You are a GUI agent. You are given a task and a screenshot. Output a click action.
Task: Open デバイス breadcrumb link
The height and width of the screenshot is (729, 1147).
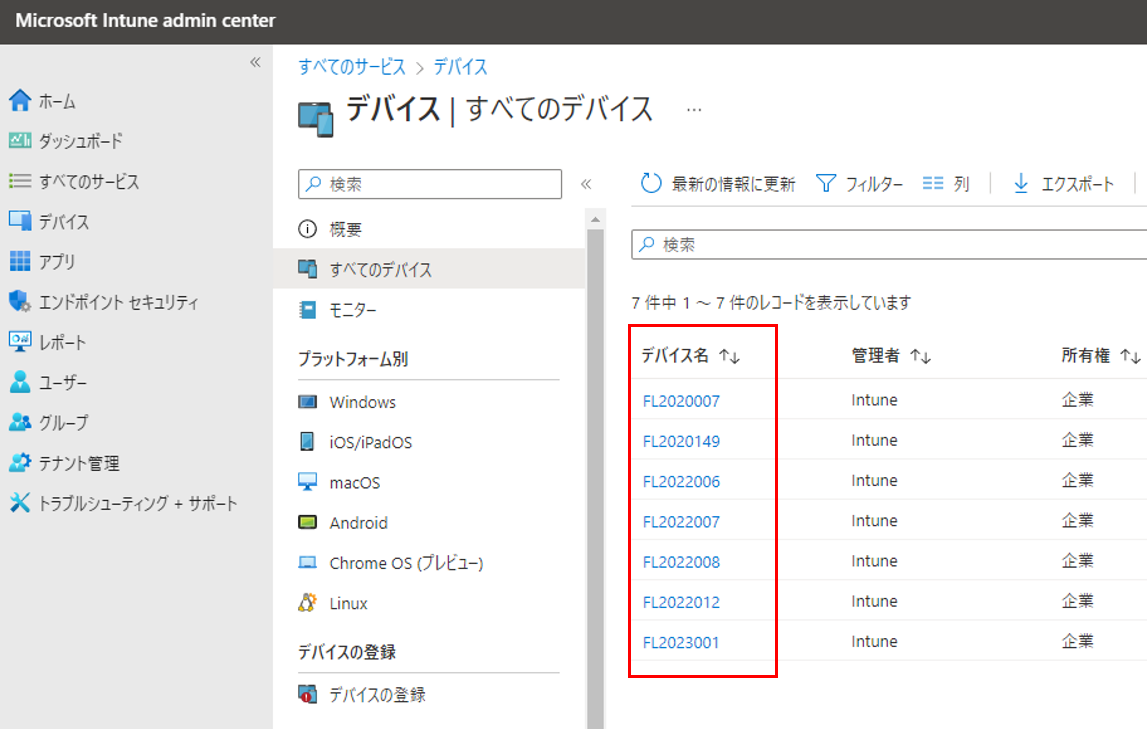tap(460, 67)
